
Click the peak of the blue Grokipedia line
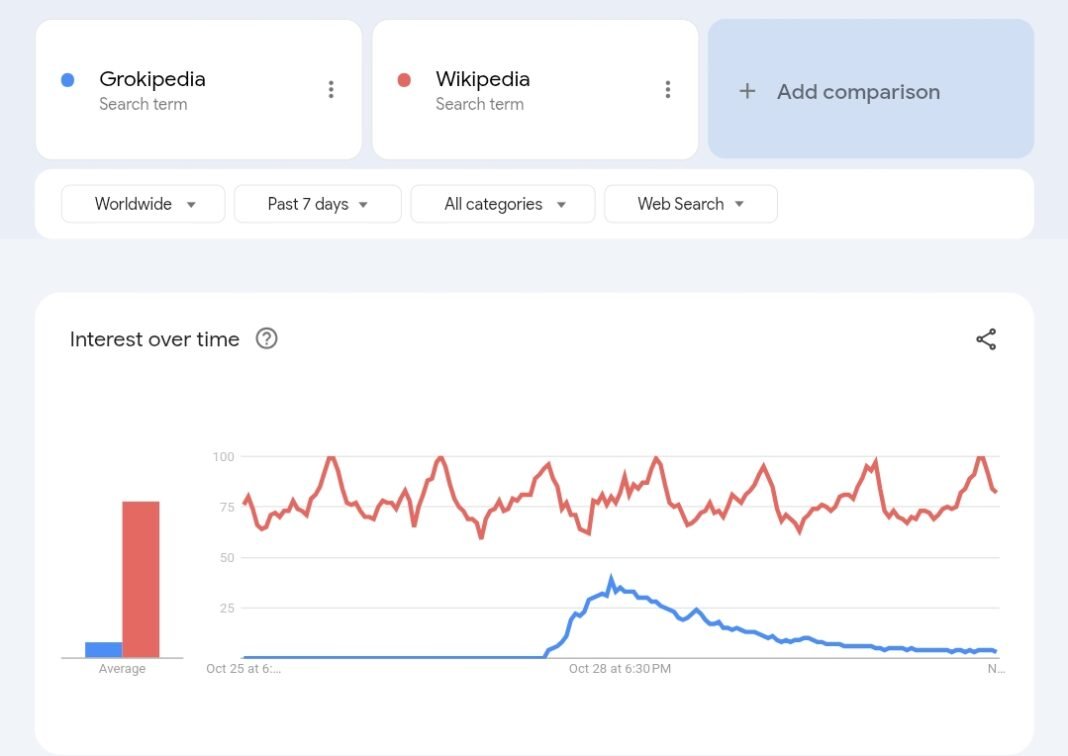611,575
